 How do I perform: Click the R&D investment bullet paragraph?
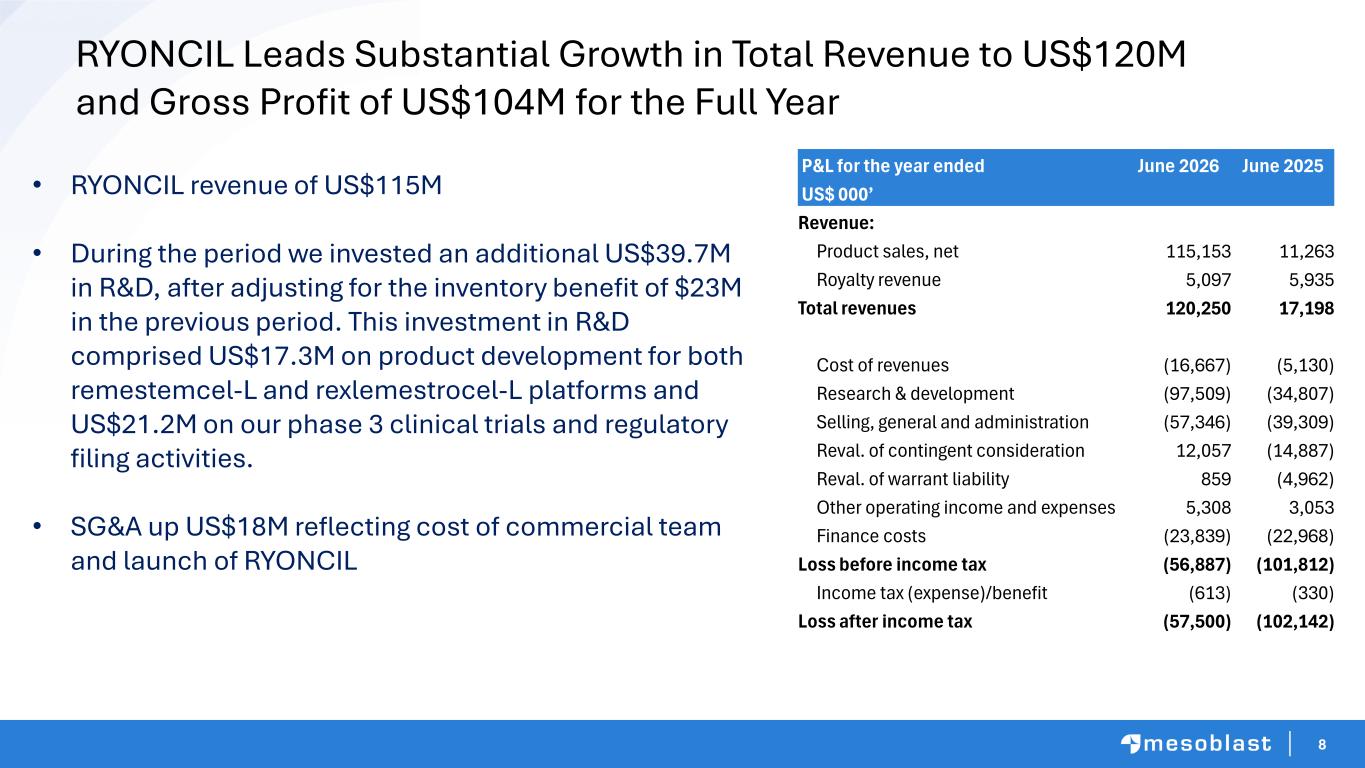pyautogui.click(x=407, y=356)
